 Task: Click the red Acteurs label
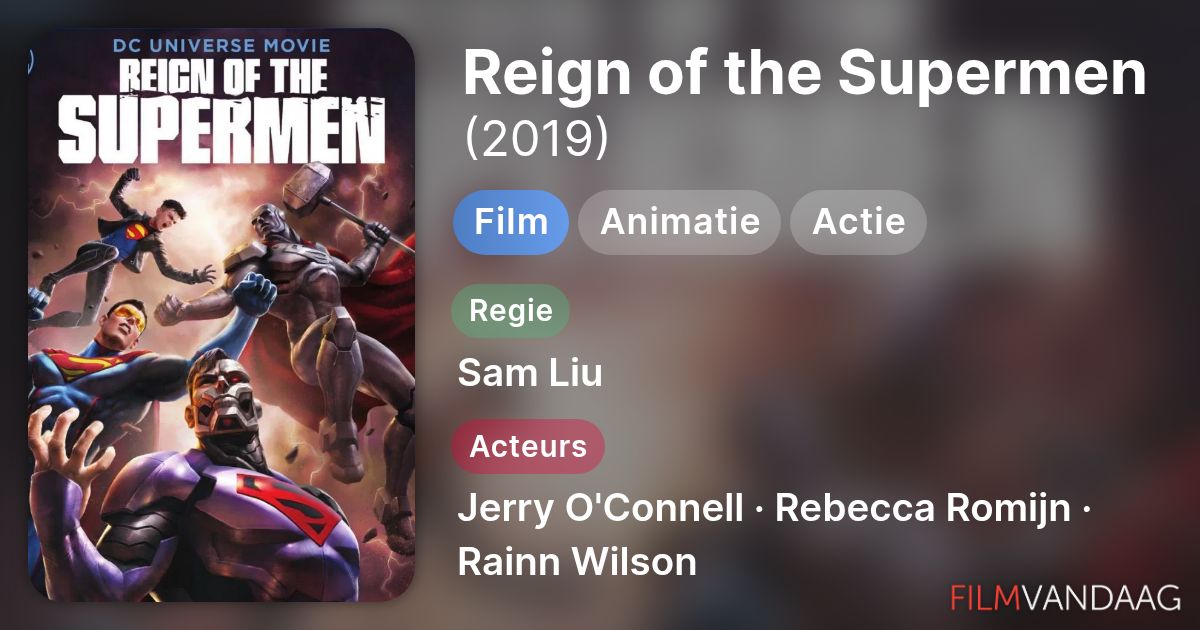click(528, 446)
